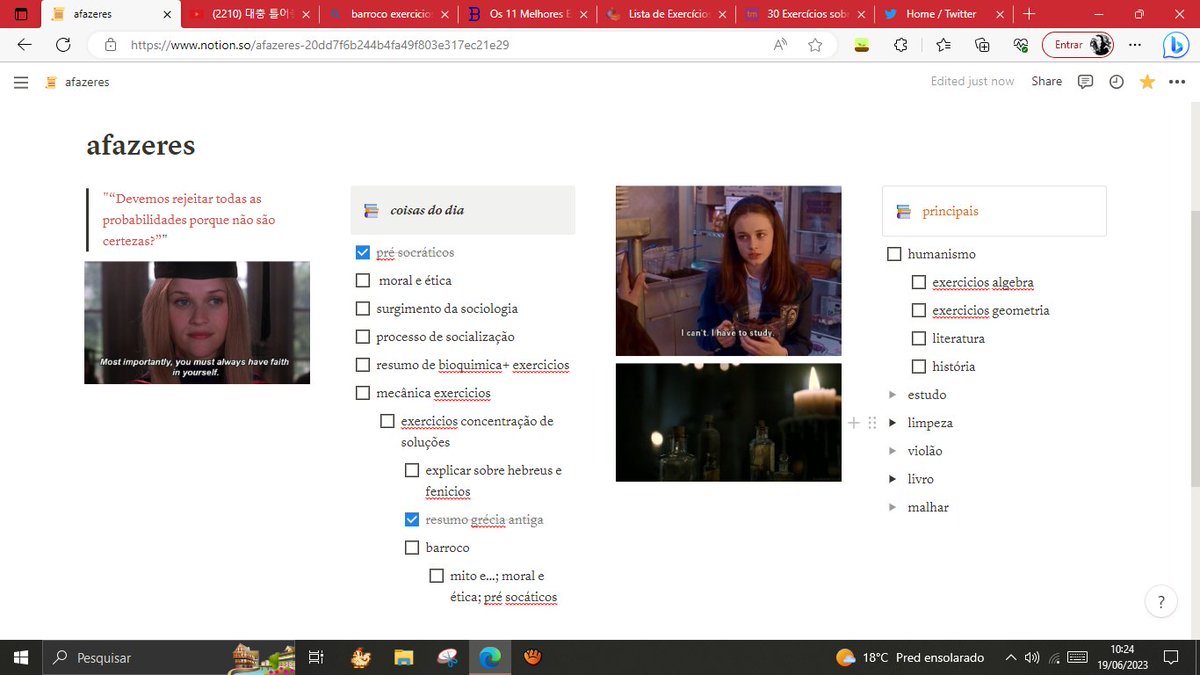Viewport: 1200px width, 675px height.
Task: Check the processo de socialização checkbox
Action: tap(363, 337)
